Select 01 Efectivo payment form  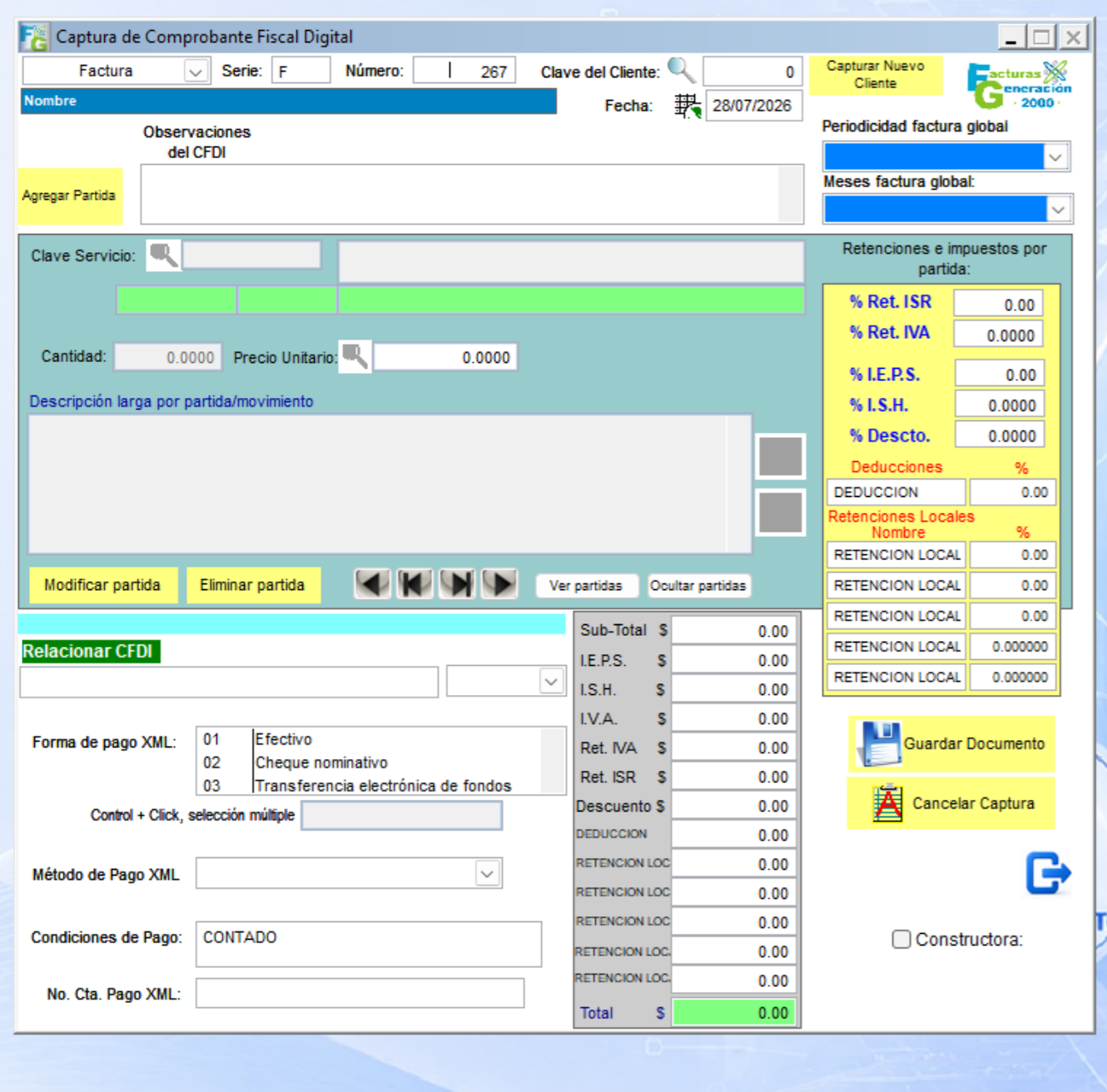click(x=370, y=739)
